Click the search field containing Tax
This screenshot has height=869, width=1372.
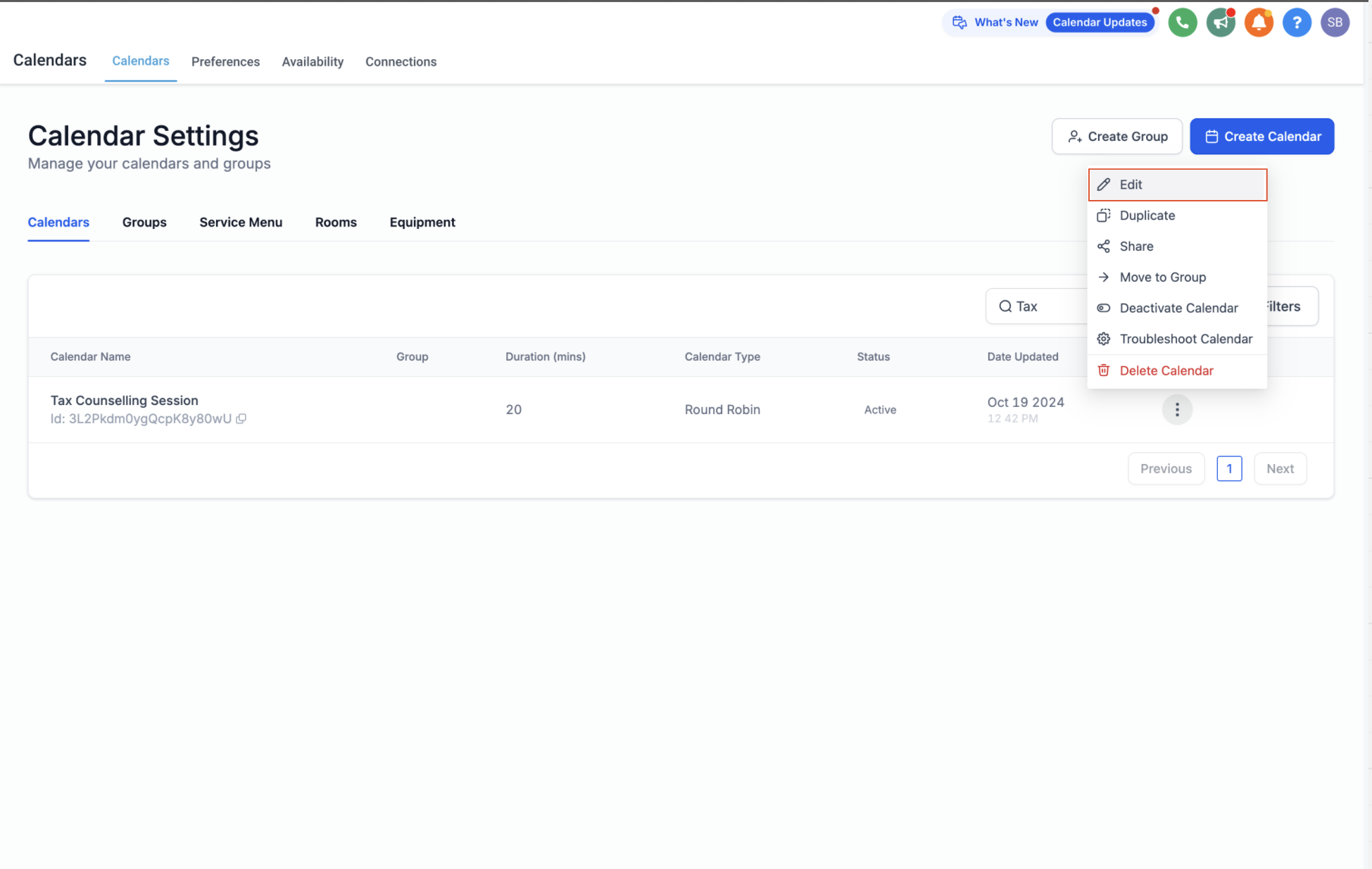tap(1038, 306)
